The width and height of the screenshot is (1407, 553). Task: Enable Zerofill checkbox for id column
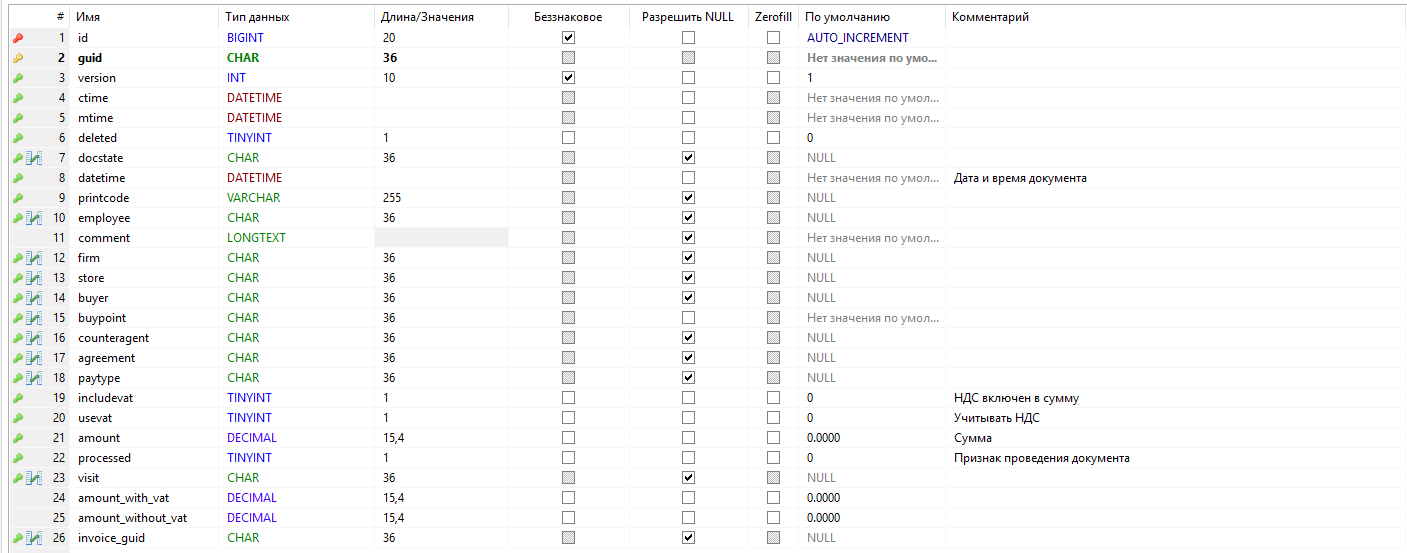click(773, 38)
